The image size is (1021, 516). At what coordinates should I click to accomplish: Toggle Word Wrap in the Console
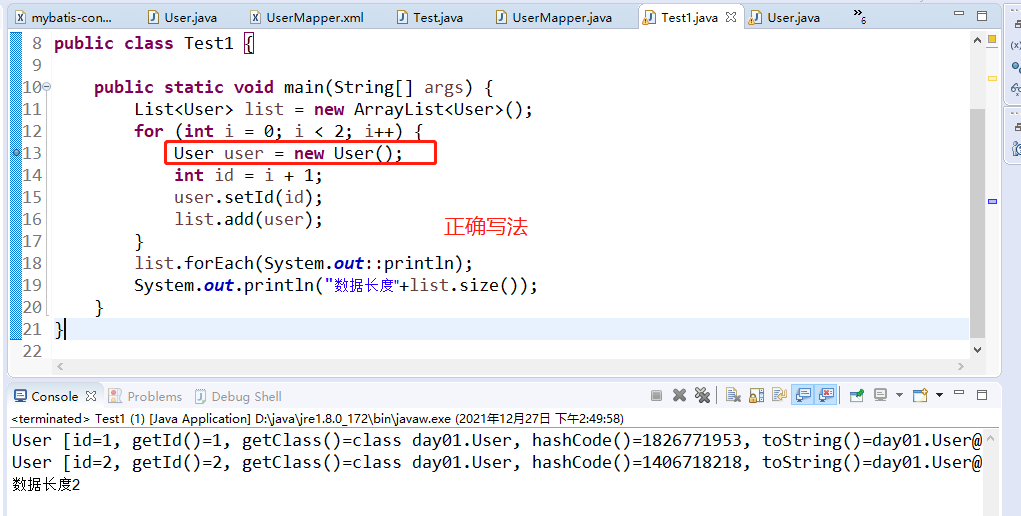click(779, 395)
